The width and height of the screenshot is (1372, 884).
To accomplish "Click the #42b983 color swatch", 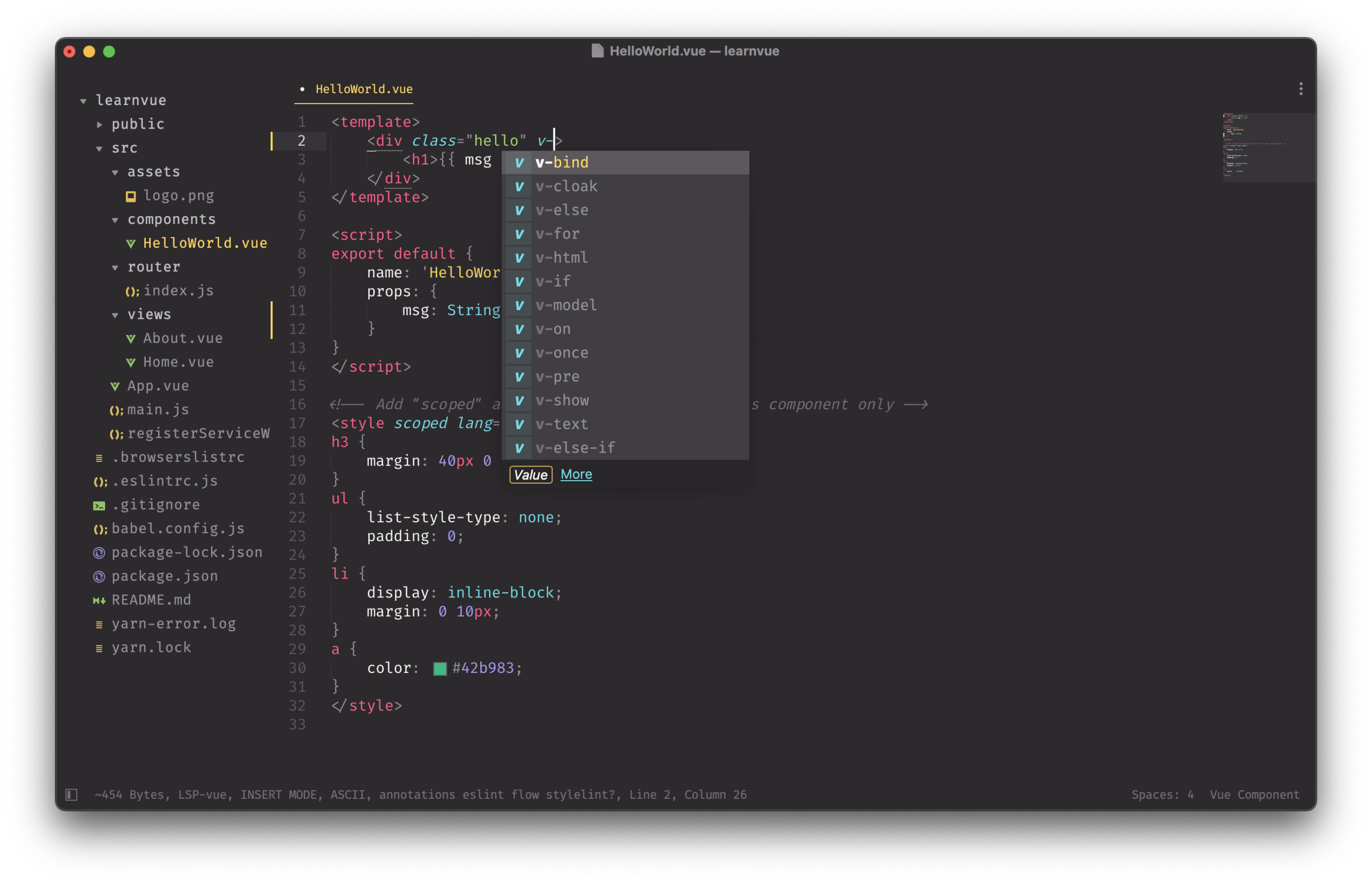I will [x=439, y=669].
